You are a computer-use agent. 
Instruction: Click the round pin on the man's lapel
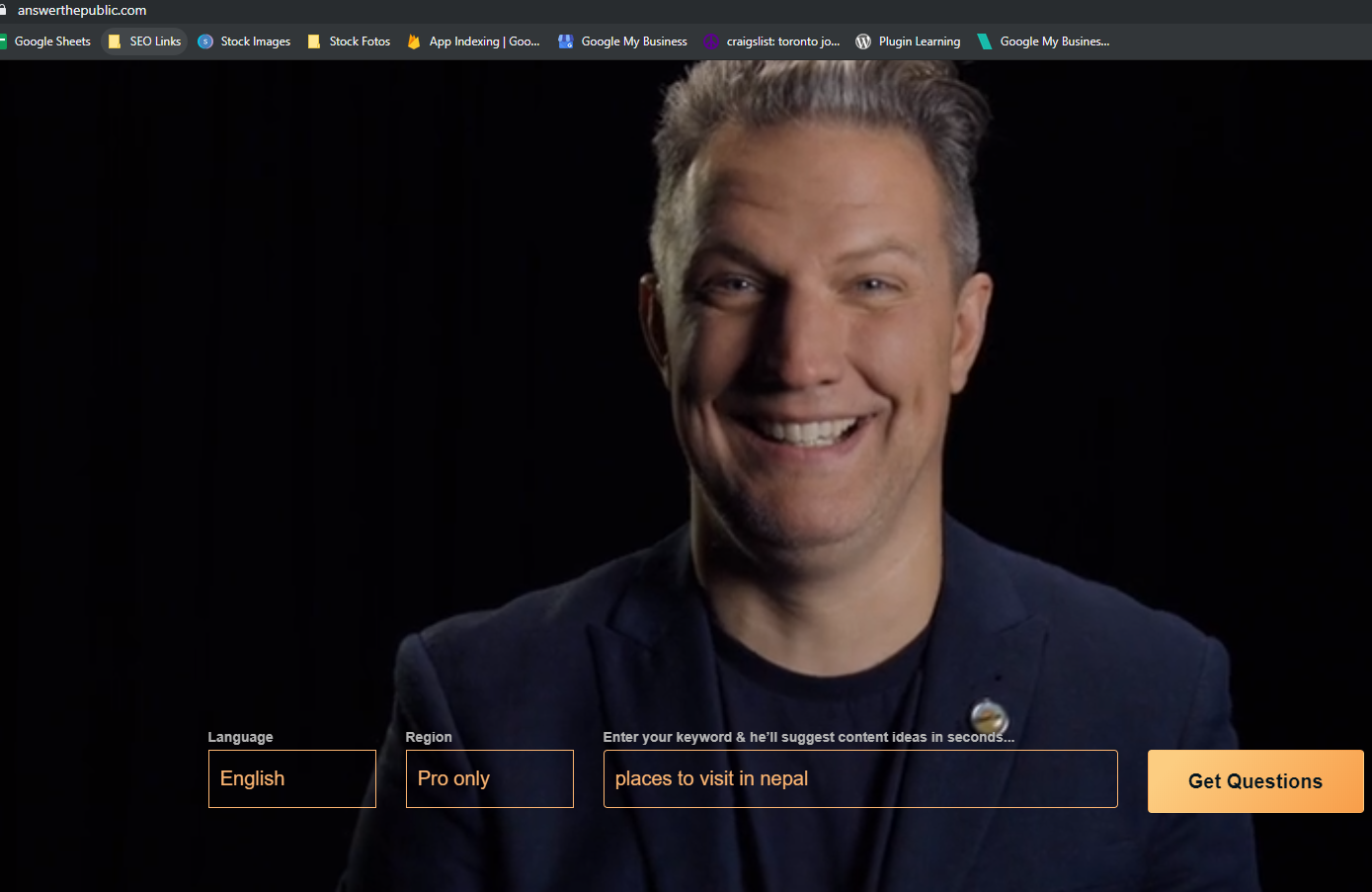click(x=987, y=715)
